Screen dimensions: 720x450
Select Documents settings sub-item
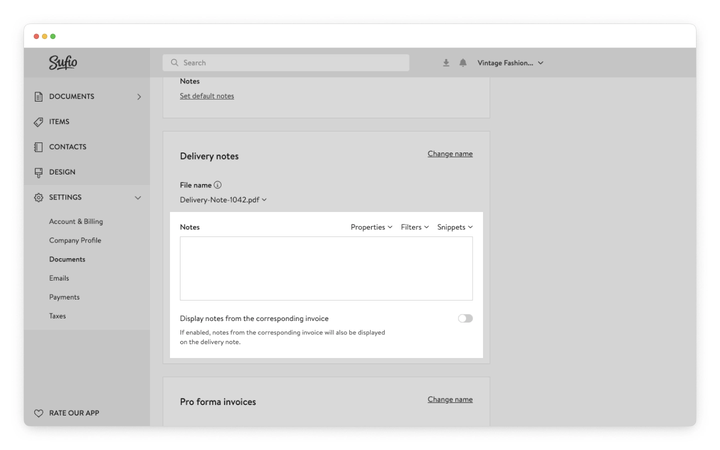coord(67,259)
